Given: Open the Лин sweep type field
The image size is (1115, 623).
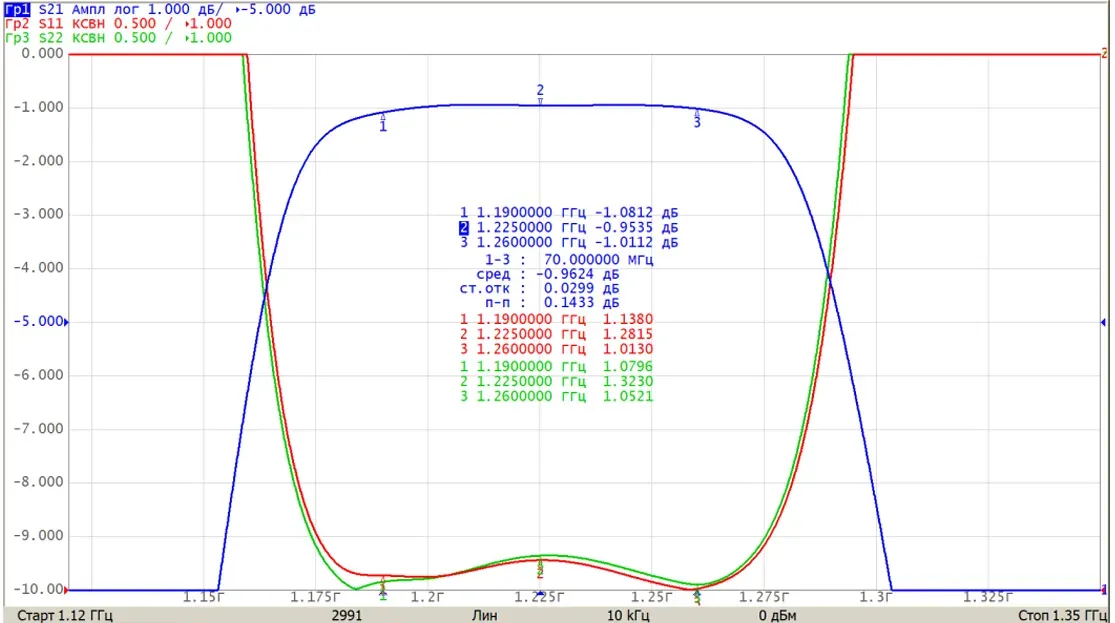Looking at the screenshot, I should tap(484, 615).
